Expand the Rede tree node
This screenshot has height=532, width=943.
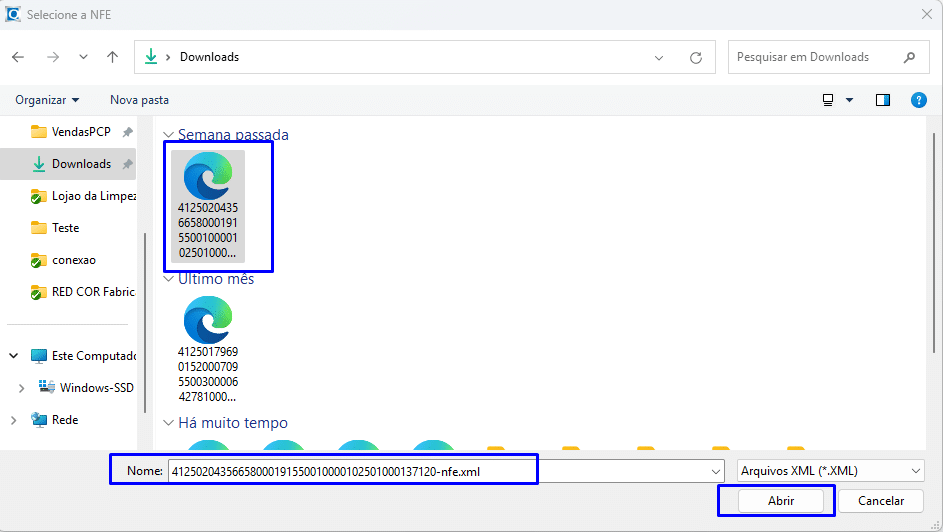click(x=14, y=420)
